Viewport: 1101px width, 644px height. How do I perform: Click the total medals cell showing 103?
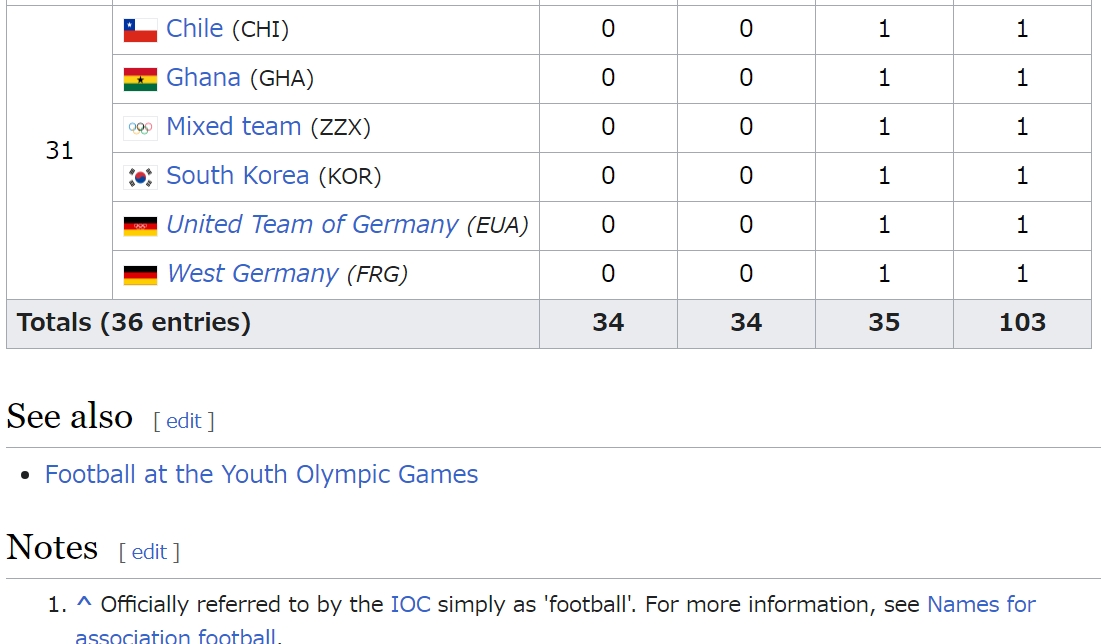point(1022,323)
